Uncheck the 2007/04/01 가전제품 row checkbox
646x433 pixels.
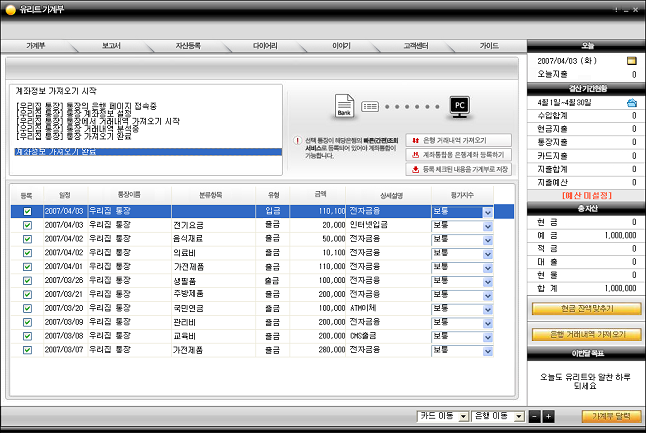click(x=27, y=267)
